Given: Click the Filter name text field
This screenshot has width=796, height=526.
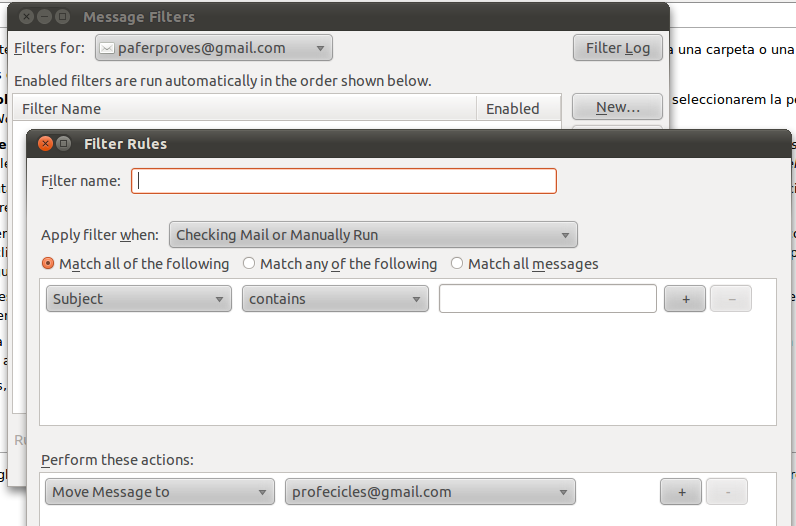Looking at the screenshot, I should [344, 181].
